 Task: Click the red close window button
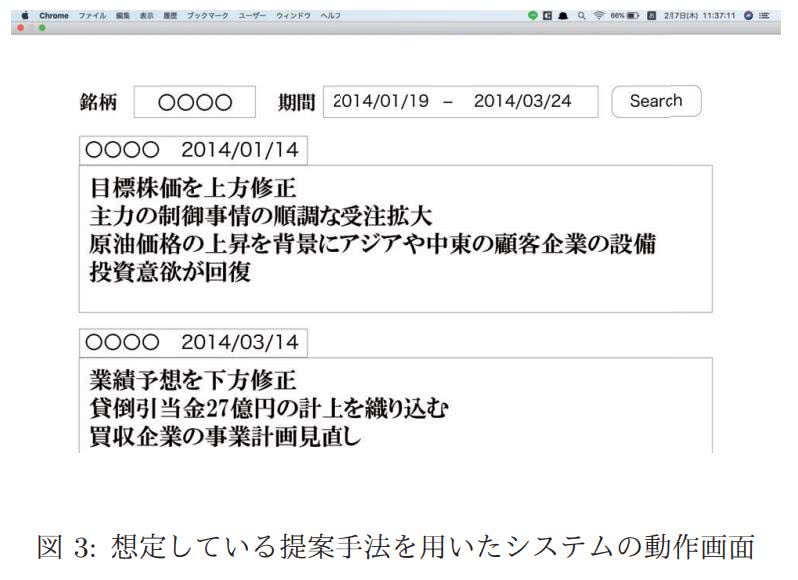tap(21, 28)
